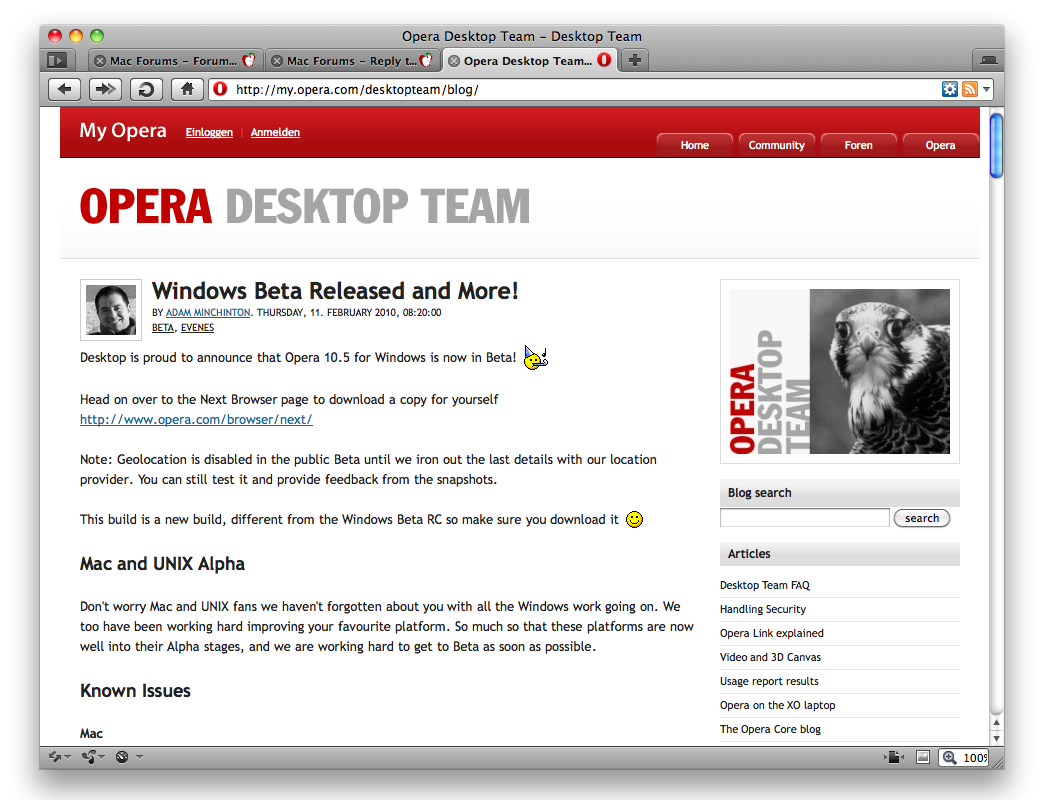Screen dimensions: 1044x800
Task: Click the party smiley emoticon
Action: tap(535, 358)
